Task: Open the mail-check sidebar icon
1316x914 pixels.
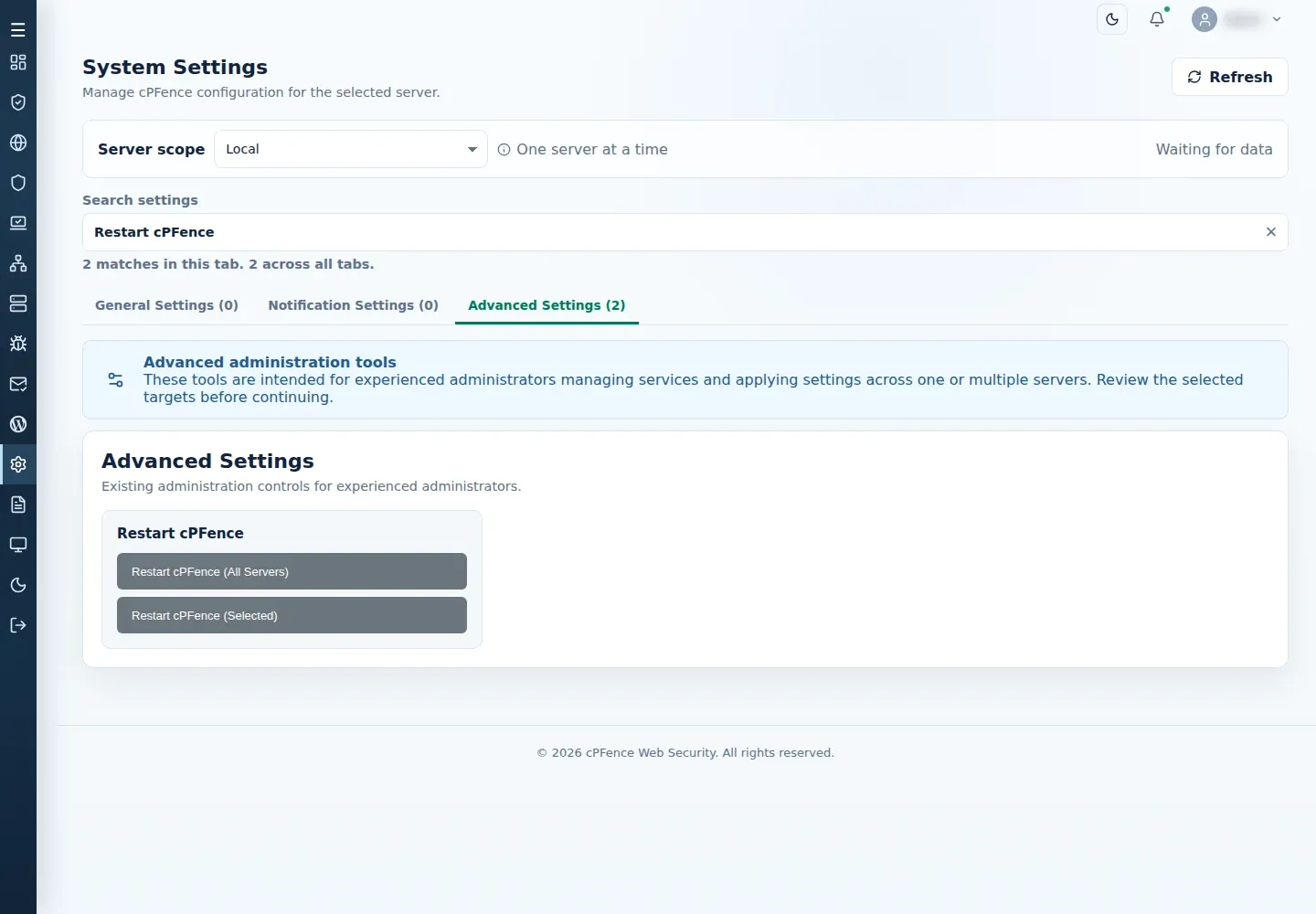Action: (18, 384)
